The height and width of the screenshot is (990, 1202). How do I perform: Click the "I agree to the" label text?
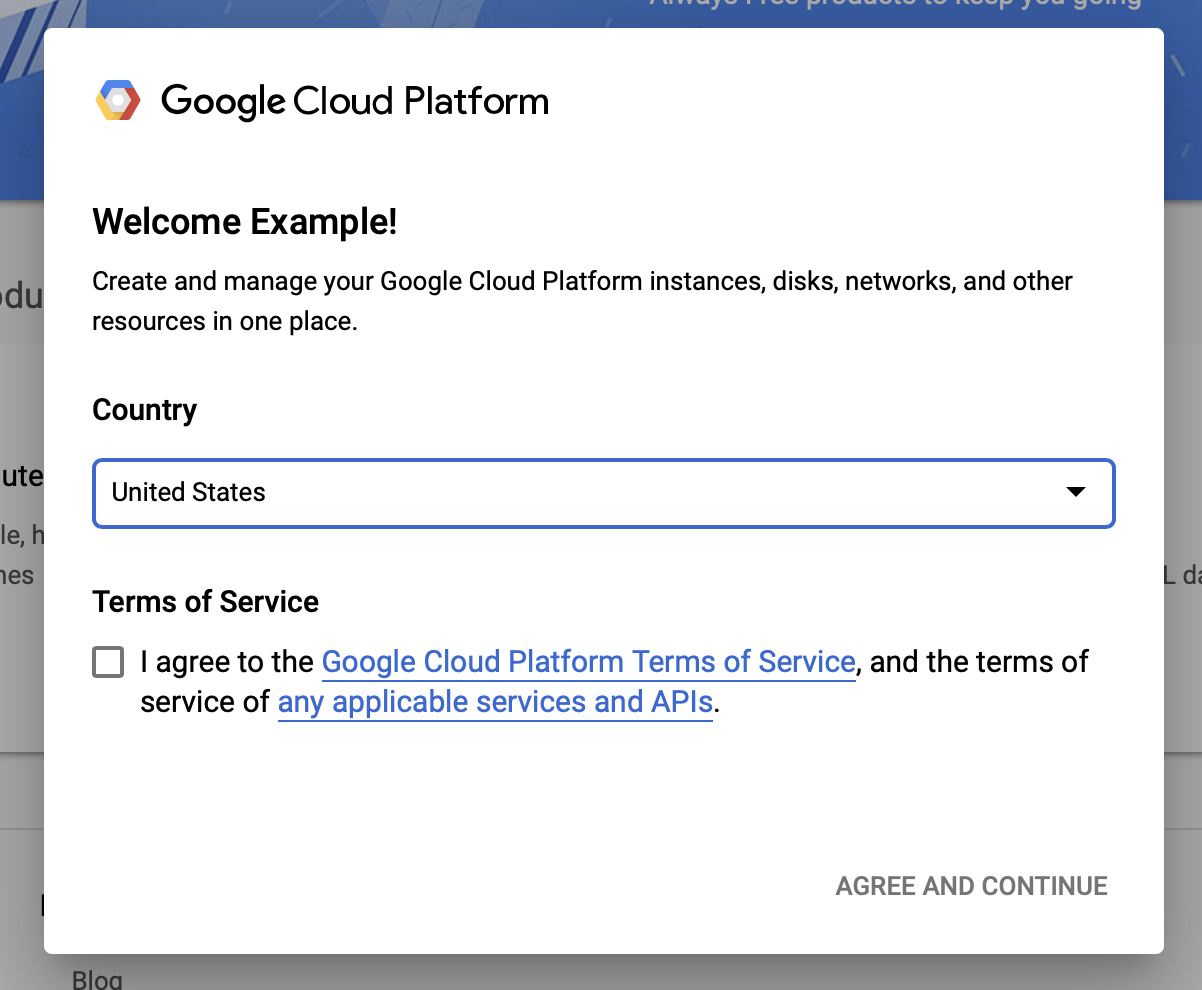229,662
